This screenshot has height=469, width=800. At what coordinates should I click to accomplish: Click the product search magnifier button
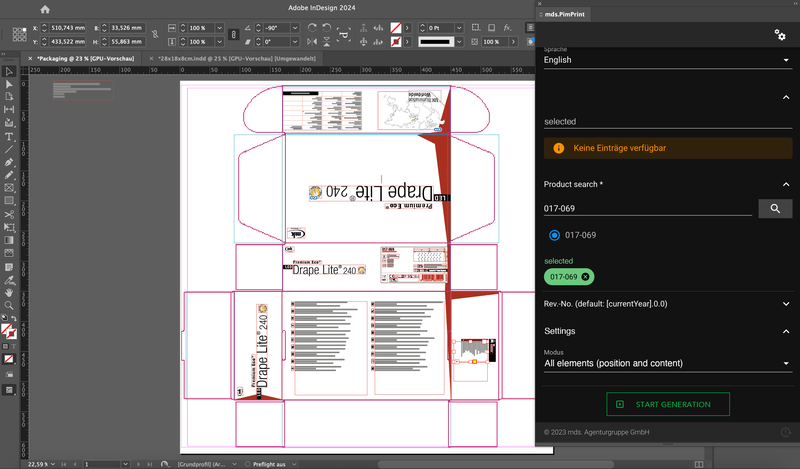tap(775, 208)
